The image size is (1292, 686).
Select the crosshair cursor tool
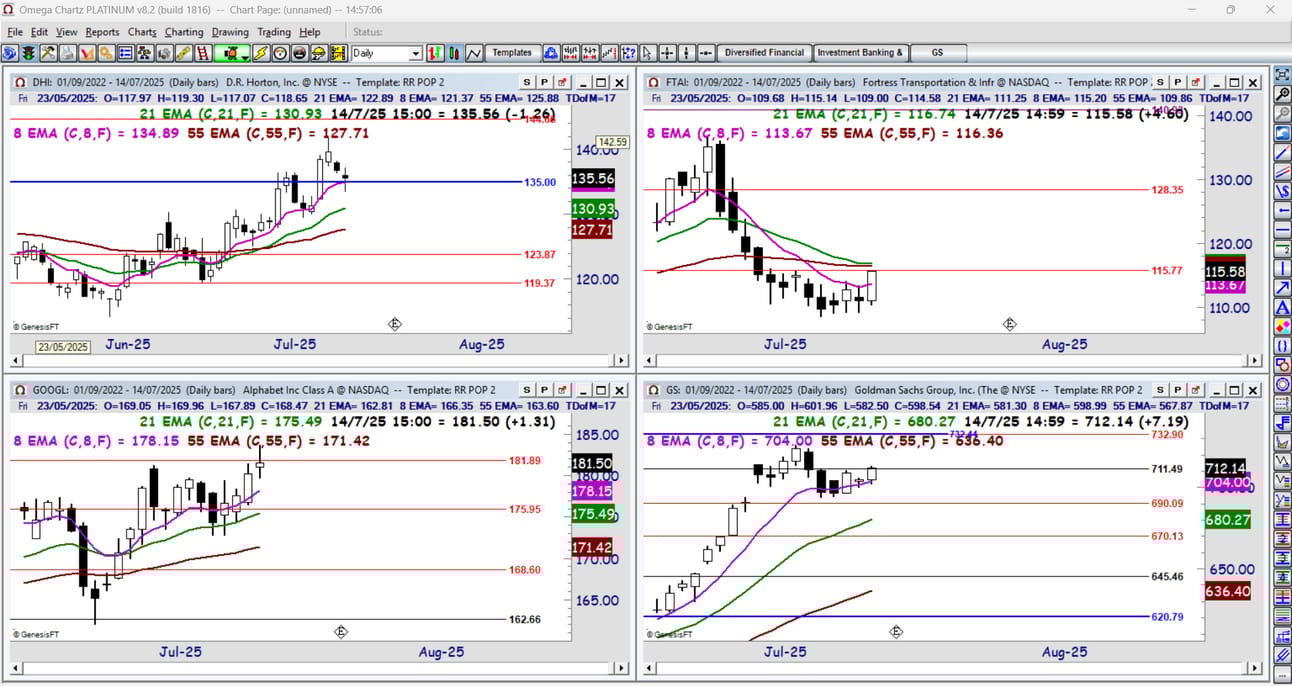point(667,53)
